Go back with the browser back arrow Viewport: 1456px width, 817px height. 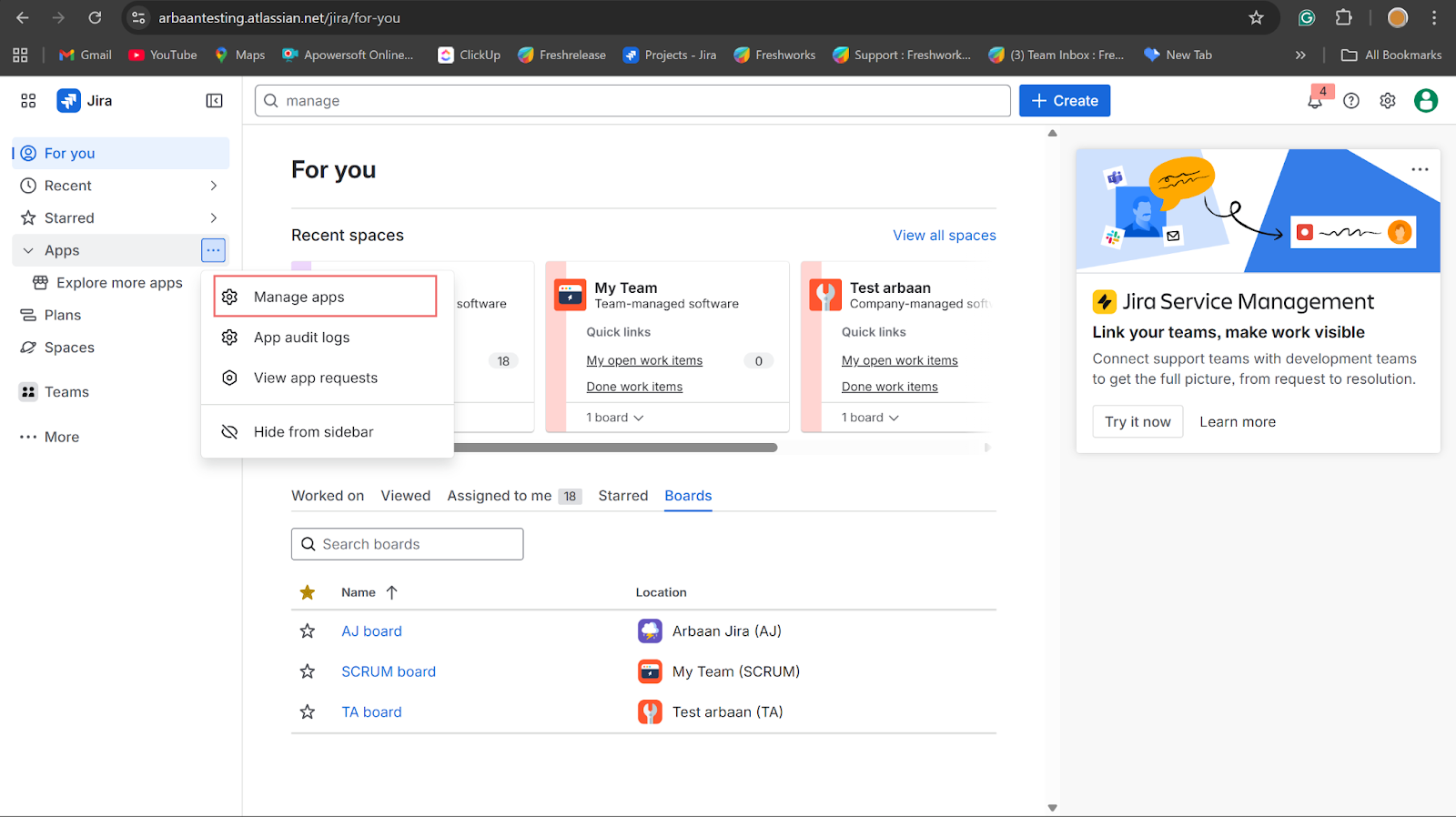click(23, 18)
